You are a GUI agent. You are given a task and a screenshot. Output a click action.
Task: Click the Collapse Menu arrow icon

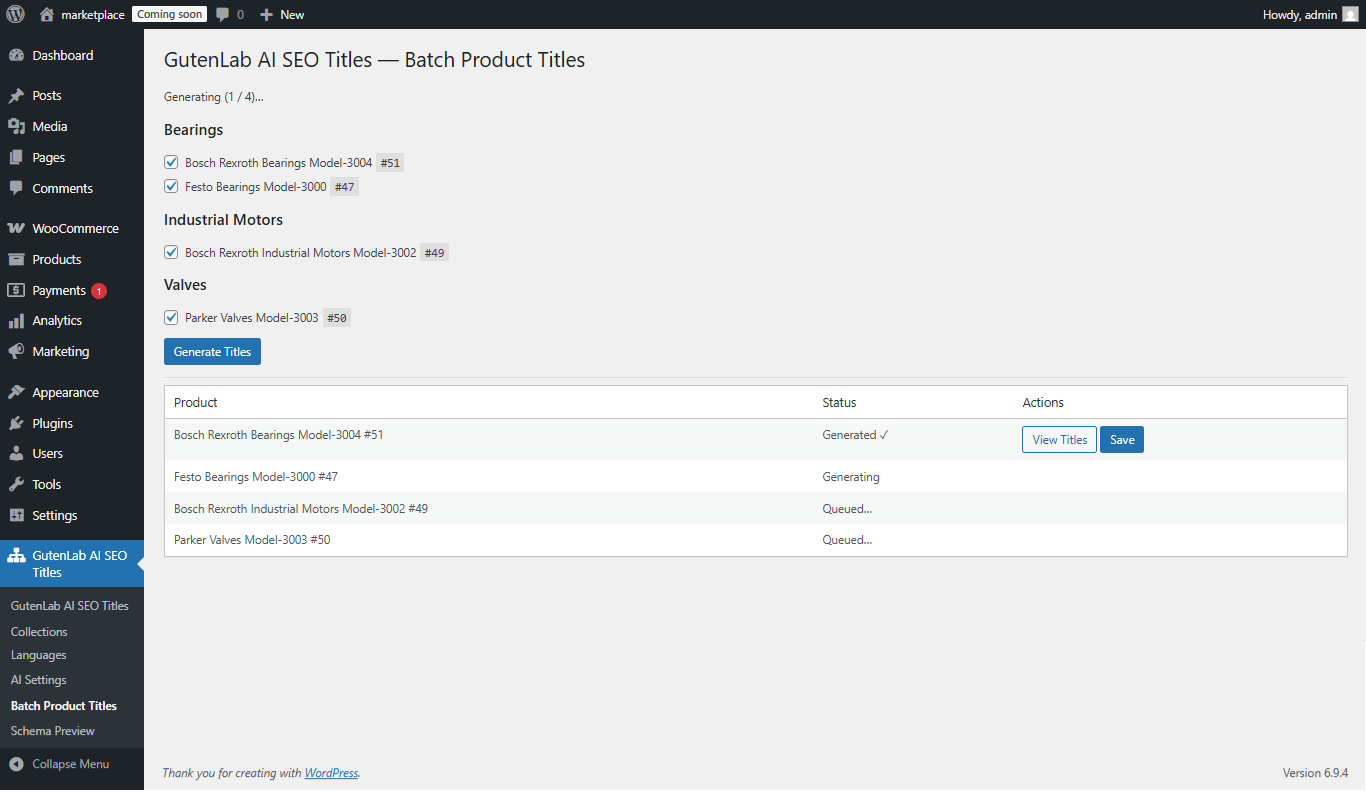tap(16, 764)
